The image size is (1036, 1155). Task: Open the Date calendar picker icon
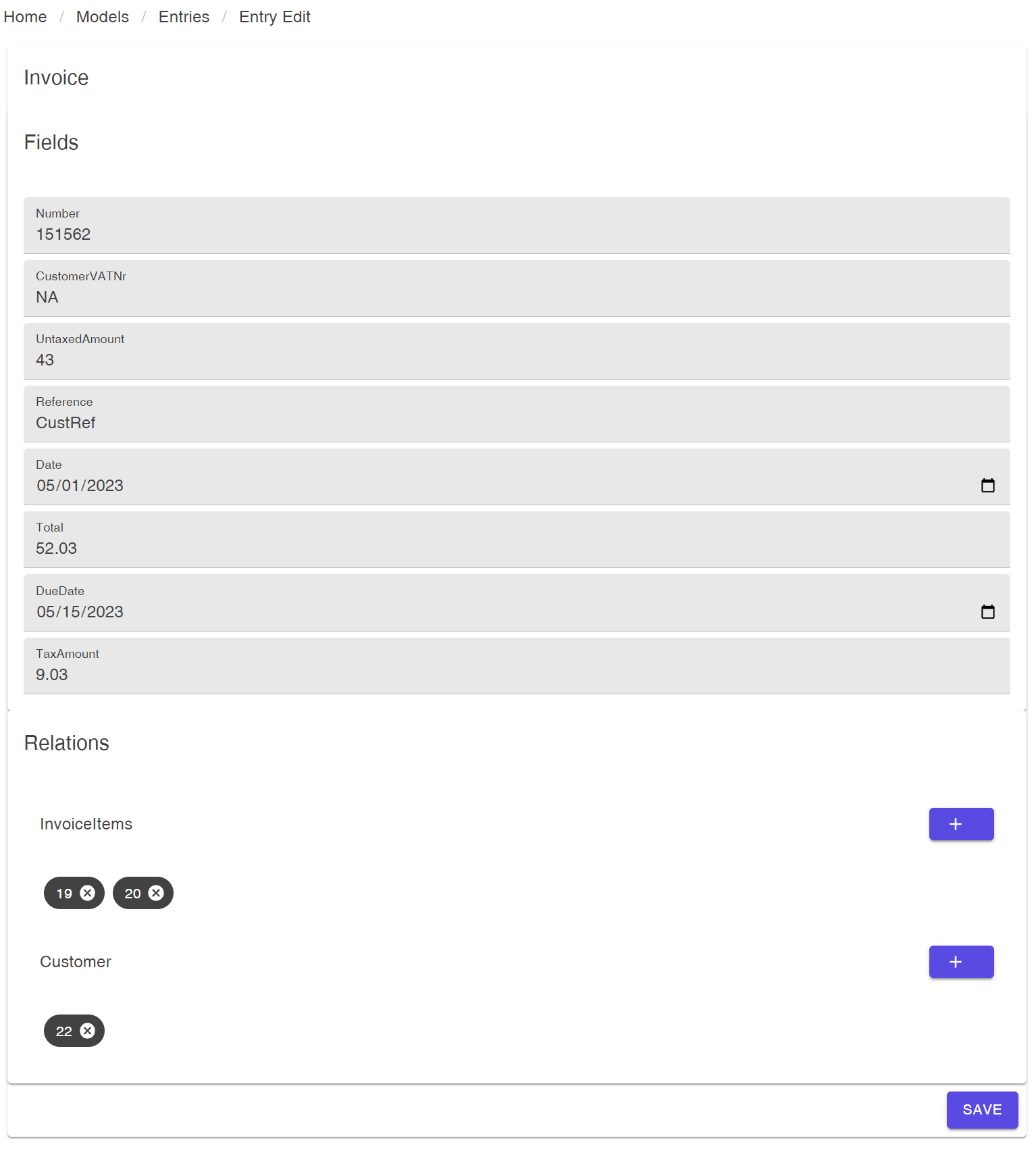pyautogui.click(x=987, y=486)
